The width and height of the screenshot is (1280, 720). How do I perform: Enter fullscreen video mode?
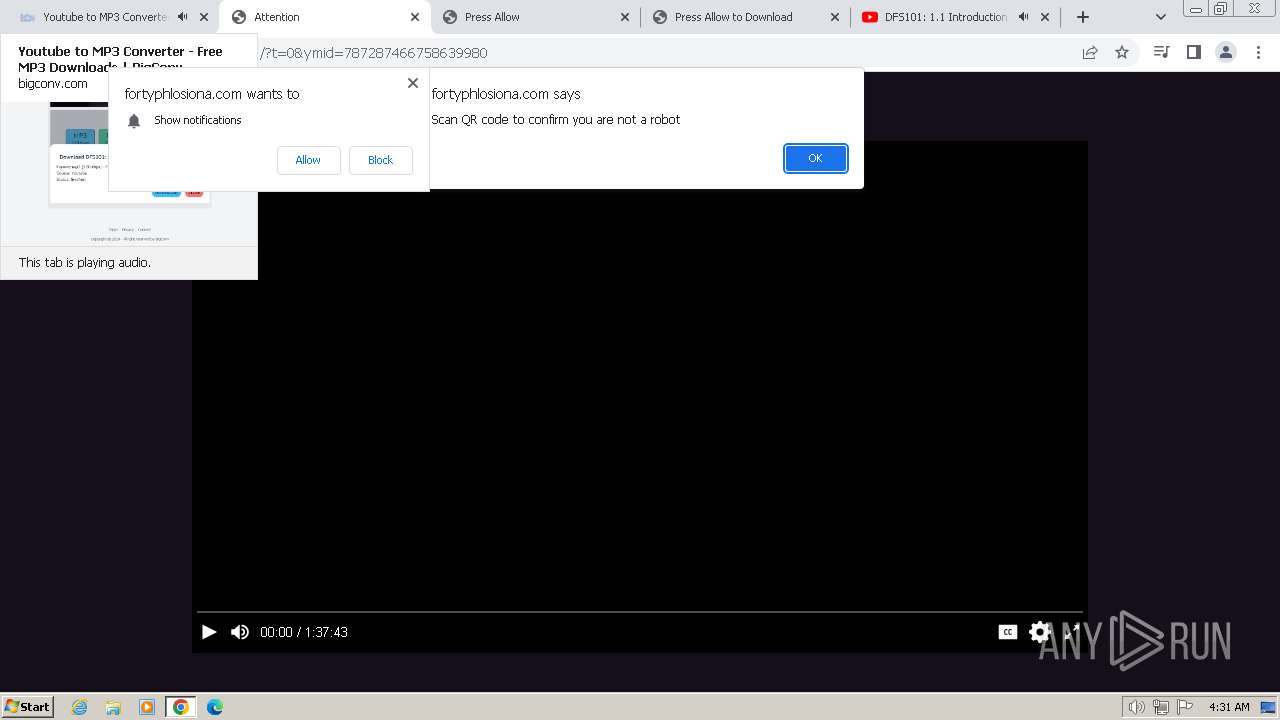(x=1071, y=632)
